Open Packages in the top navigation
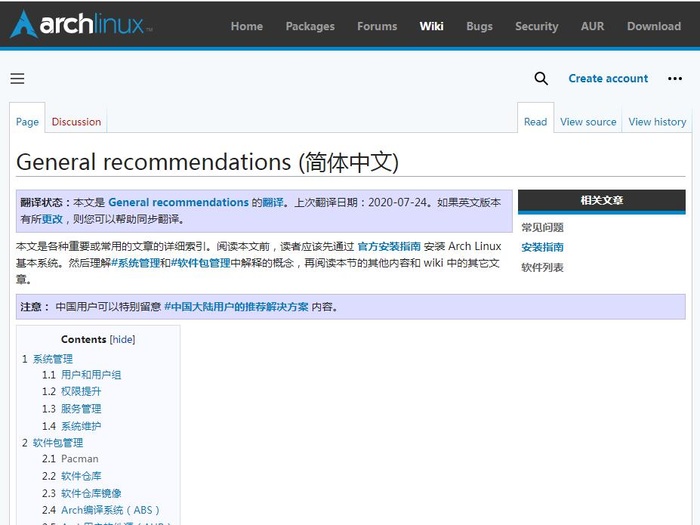The image size is (700, 525). click(310, 26)
